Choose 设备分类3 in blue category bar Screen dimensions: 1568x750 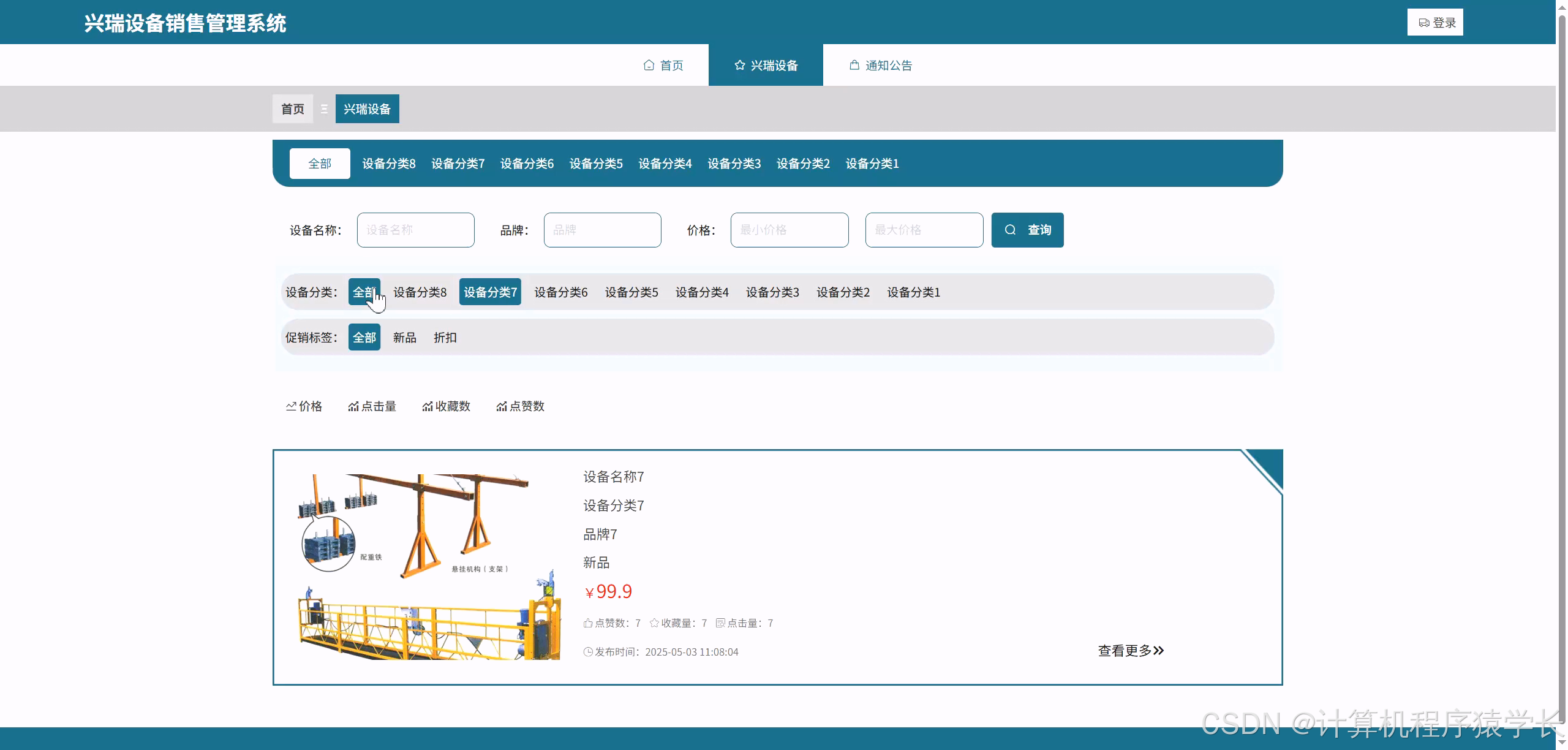(x=734, y=164)
